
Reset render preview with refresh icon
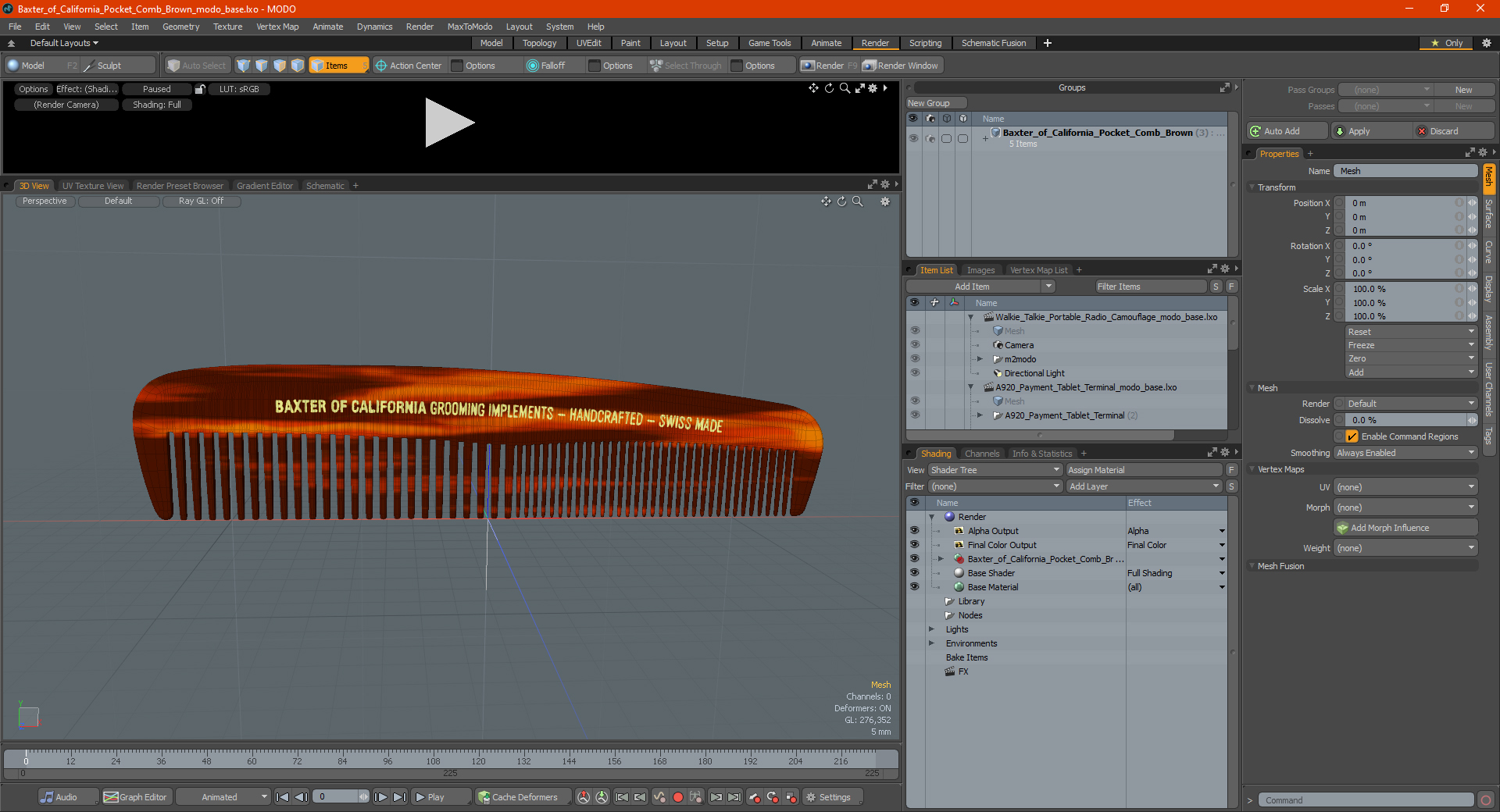tap(829, 88)
